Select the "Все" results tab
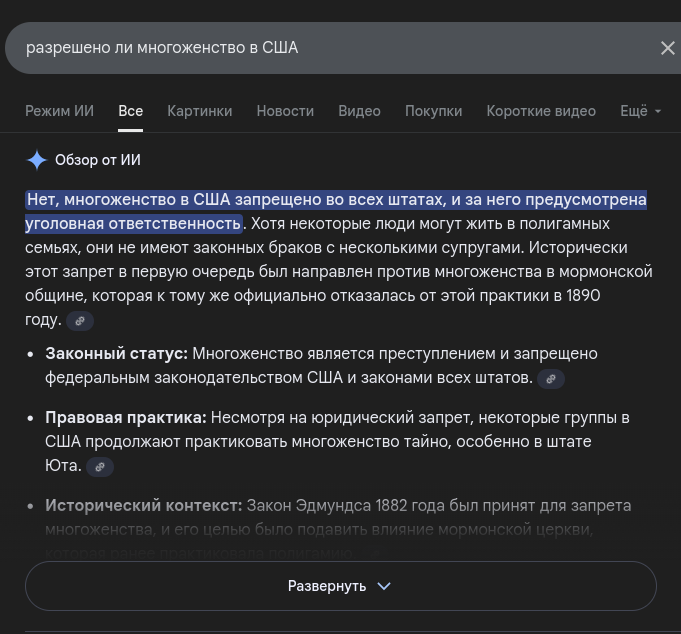Image resolution: width=681 pixels, height=634 pixels. 130,111
